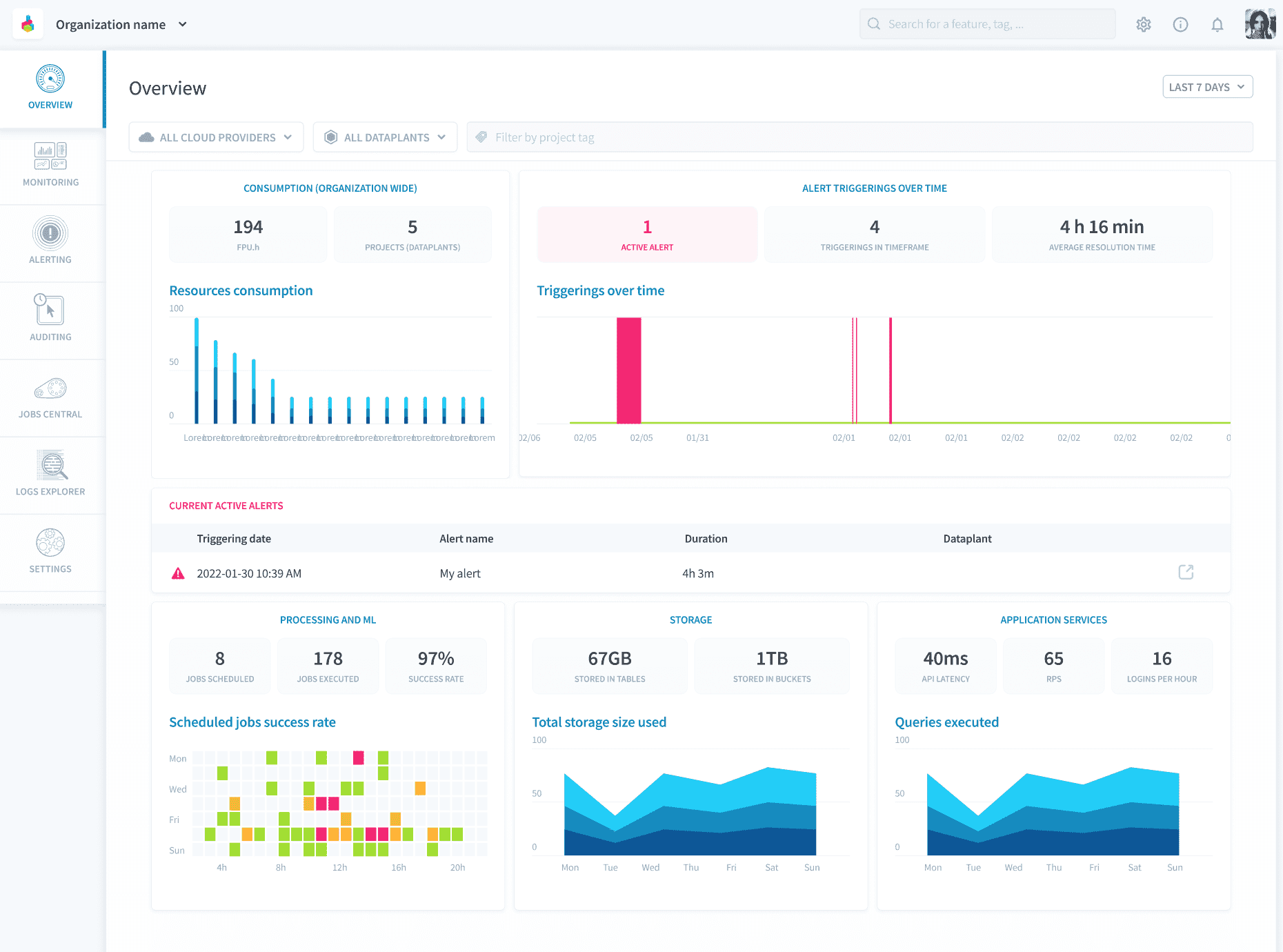Open the user avatar profile
The height and width of the screenshot is (952, 1283).
coord(1260,24)
